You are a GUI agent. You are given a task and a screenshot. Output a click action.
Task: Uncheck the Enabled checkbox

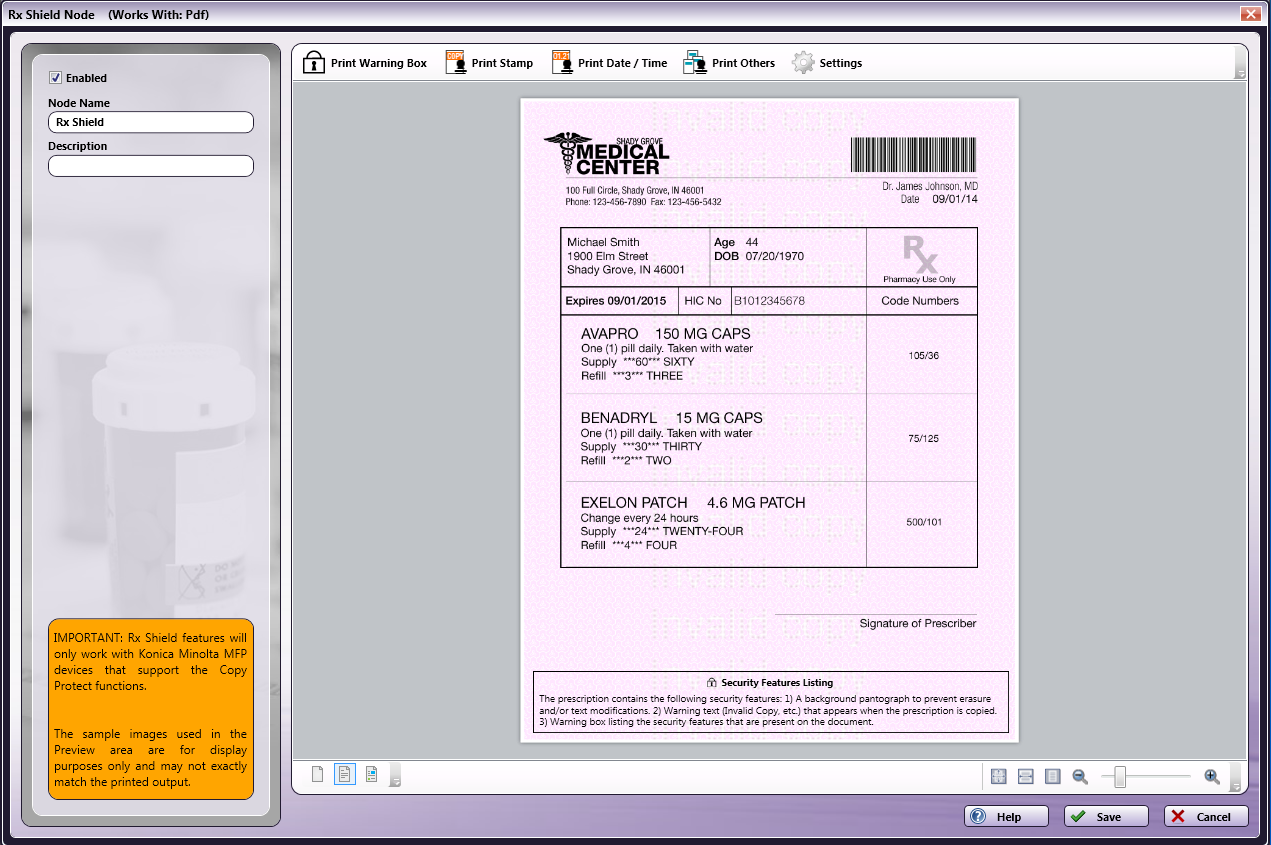[56, 78]
